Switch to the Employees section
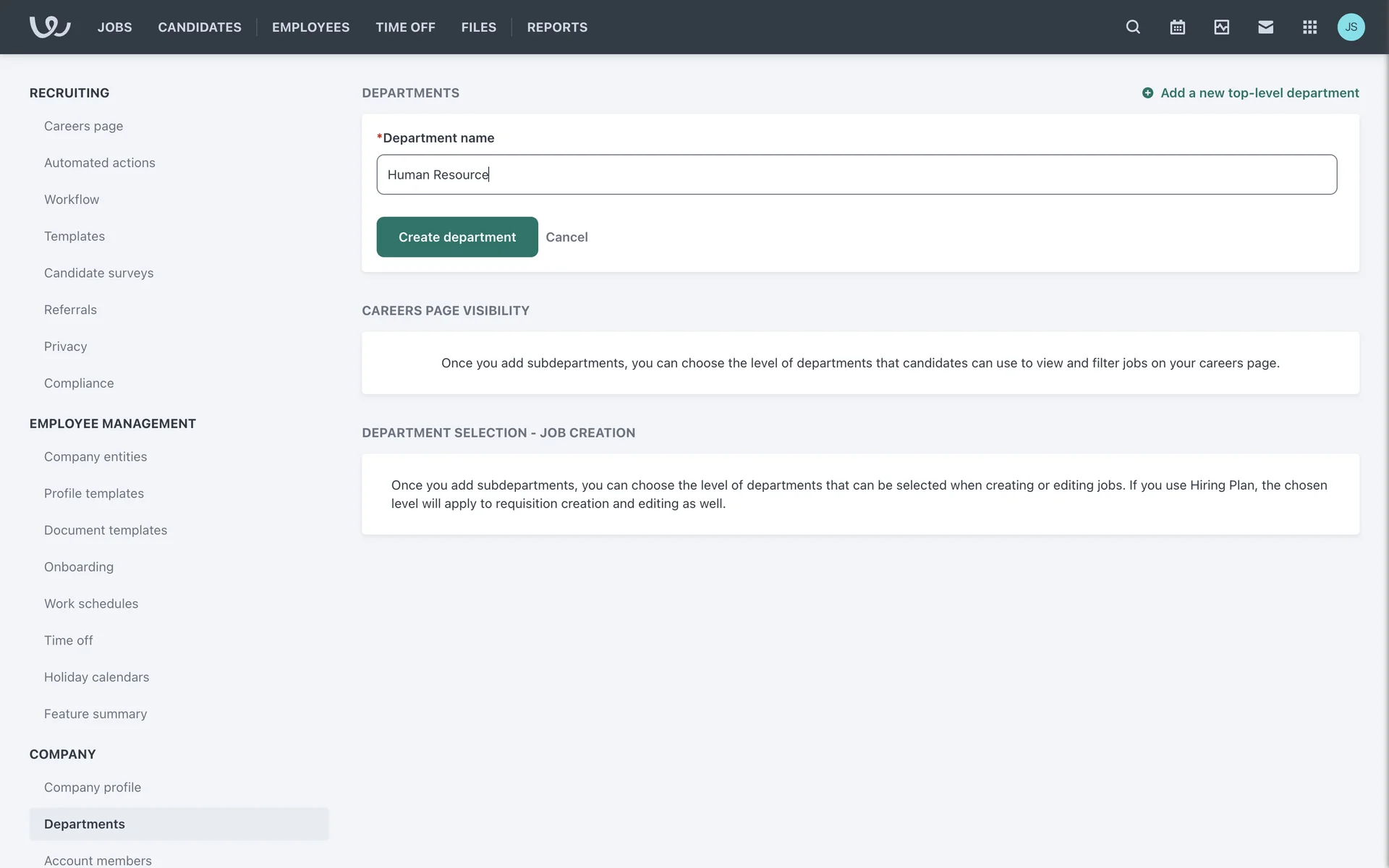The width and height of the screenshot is (1389, 868). click(310, 27)
